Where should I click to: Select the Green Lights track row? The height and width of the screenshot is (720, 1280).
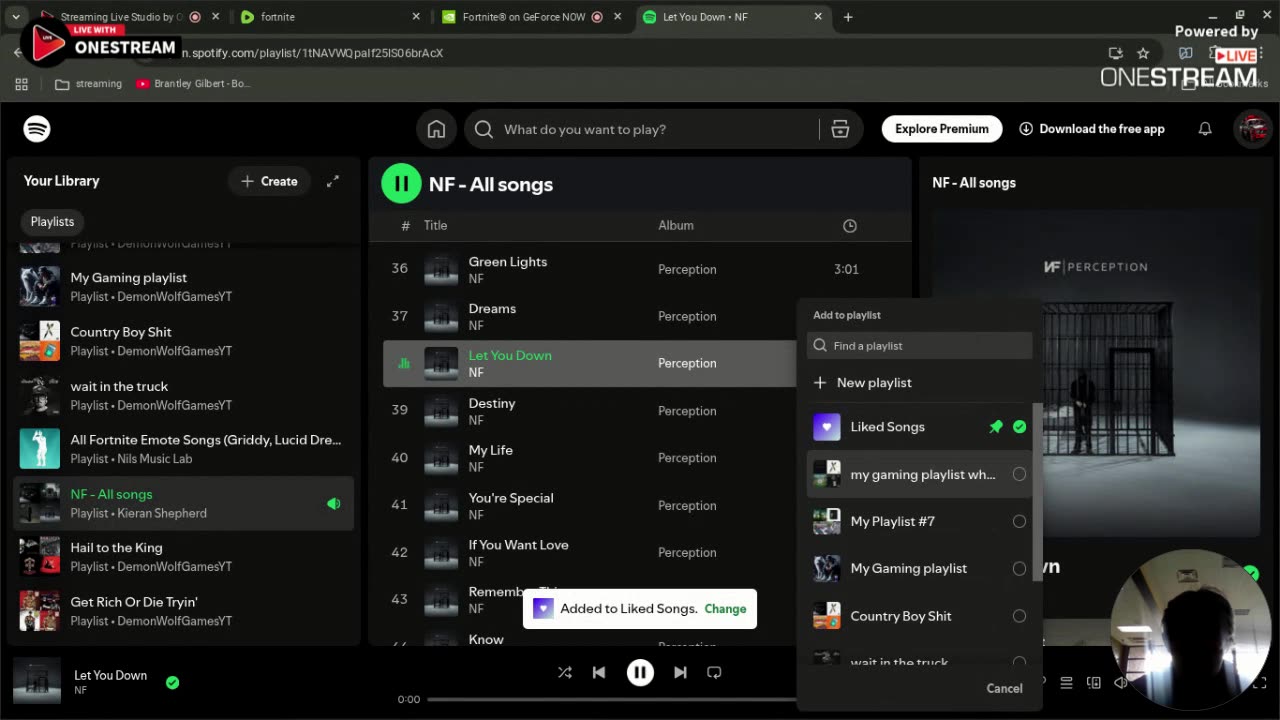[640, 269]
